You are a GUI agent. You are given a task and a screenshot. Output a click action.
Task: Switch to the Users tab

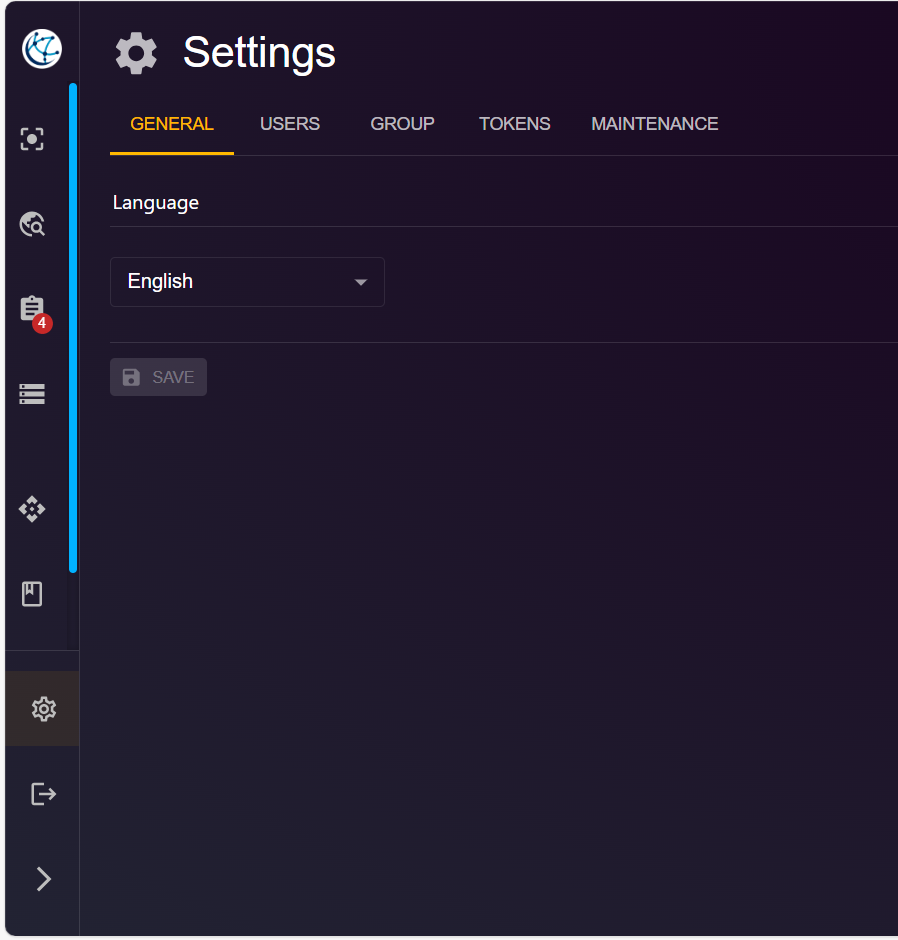[x=290, y=124]
